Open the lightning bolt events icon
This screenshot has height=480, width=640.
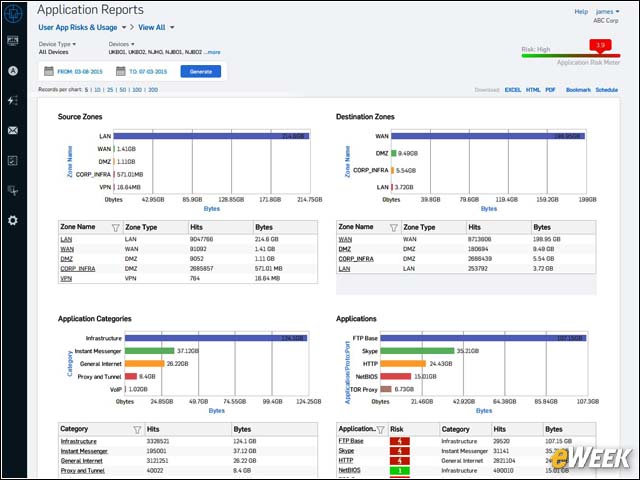(x=13, y=100)
